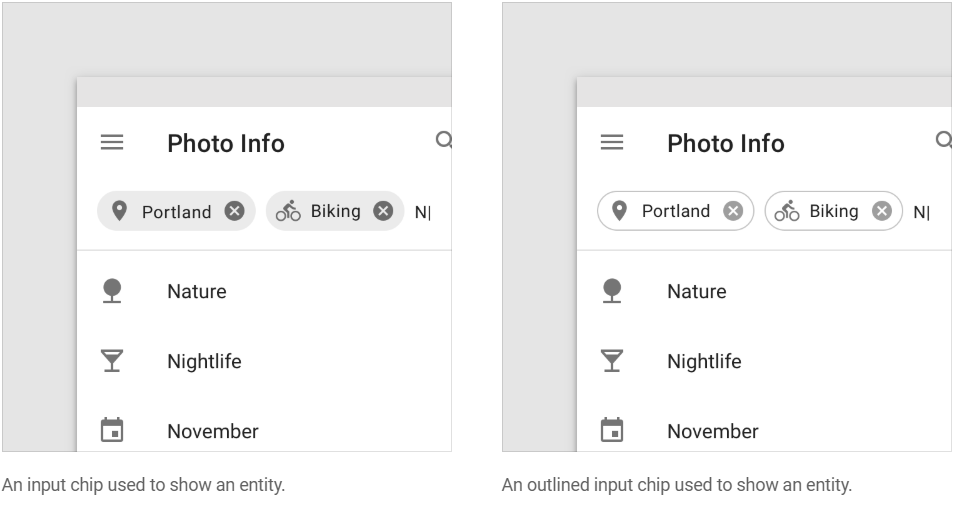This screenshot has height=508, width=954.
Task: Click tree icon beside Nature in left panel
Action: coord(112,291)
